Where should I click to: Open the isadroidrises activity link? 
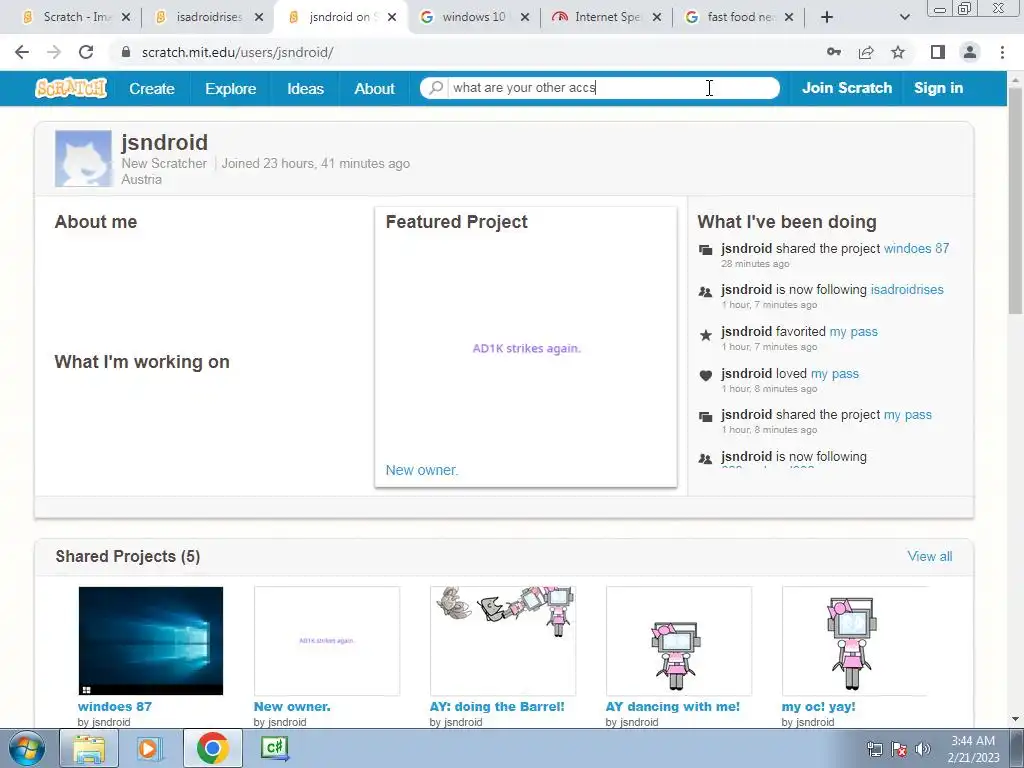pos(907,289)
